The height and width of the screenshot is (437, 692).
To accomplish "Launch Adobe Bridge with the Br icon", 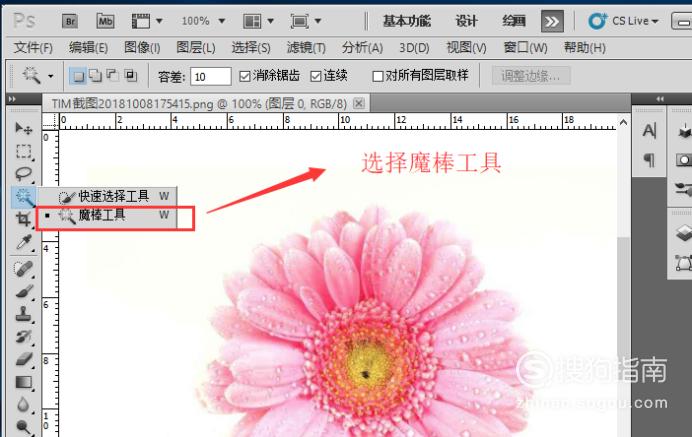I will [70, 21].
